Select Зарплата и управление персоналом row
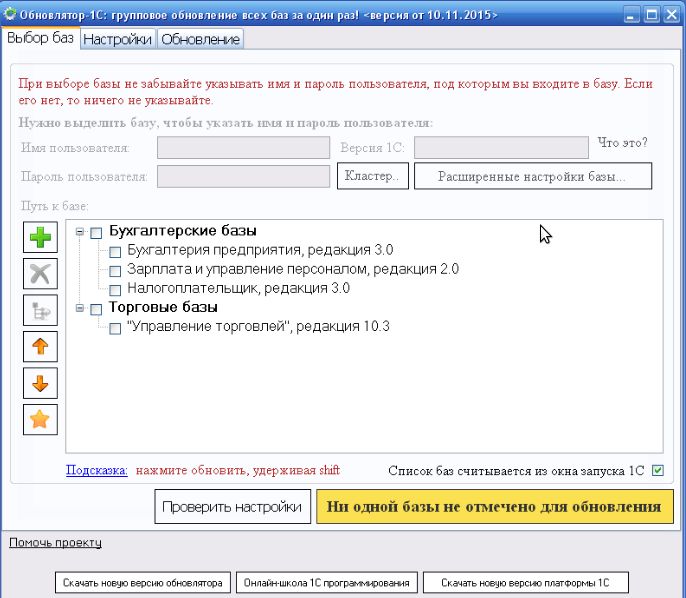This screenshot has height=598, width=686. [293, 269]
